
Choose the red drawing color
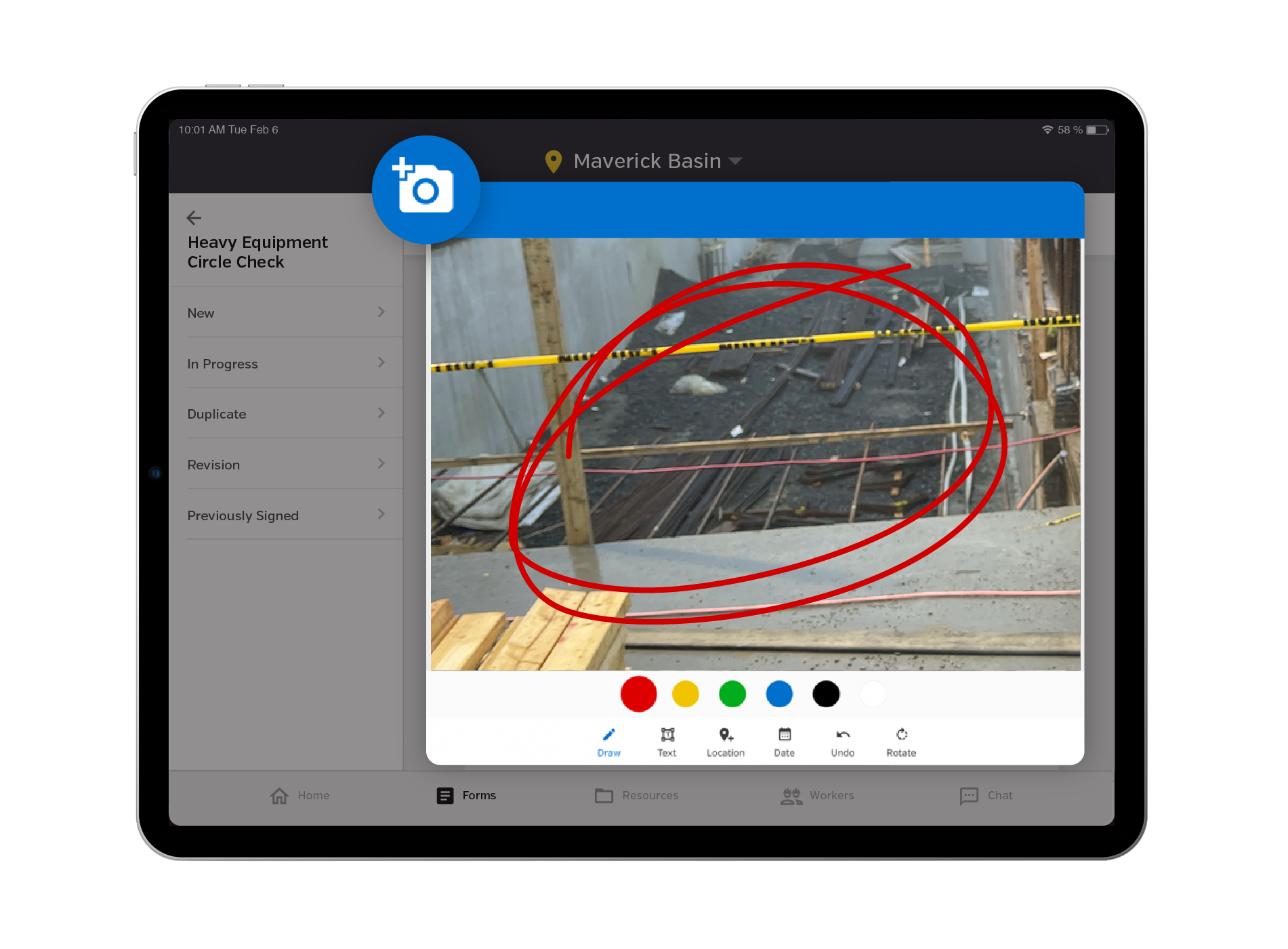pos(638,694)
